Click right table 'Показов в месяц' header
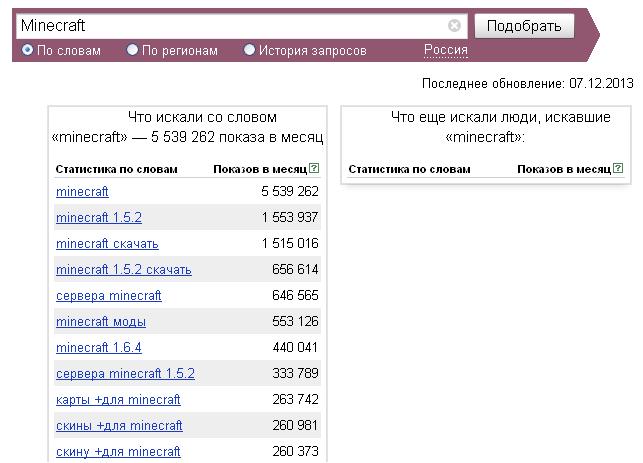 [x=564, y=169]
